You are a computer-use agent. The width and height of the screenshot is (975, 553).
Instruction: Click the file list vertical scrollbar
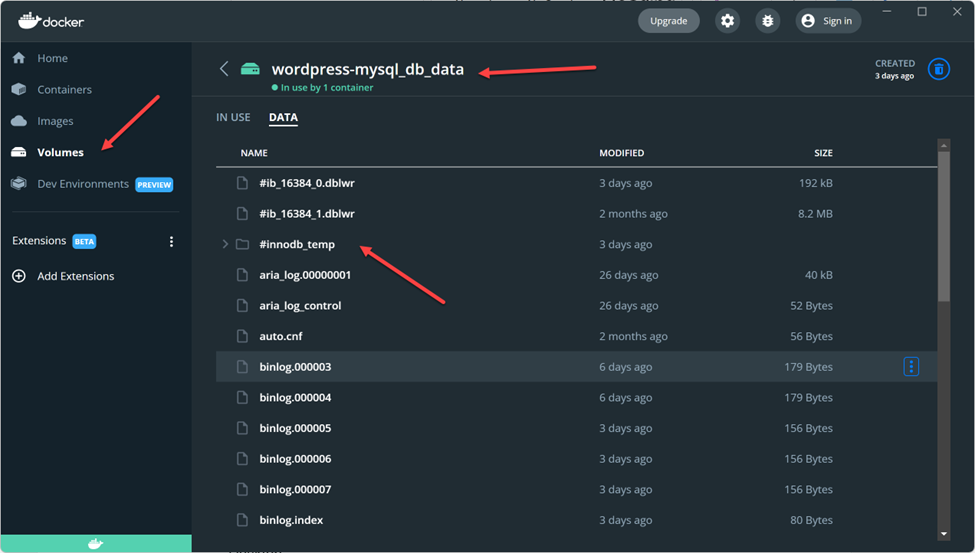click(x=943, y=230)
